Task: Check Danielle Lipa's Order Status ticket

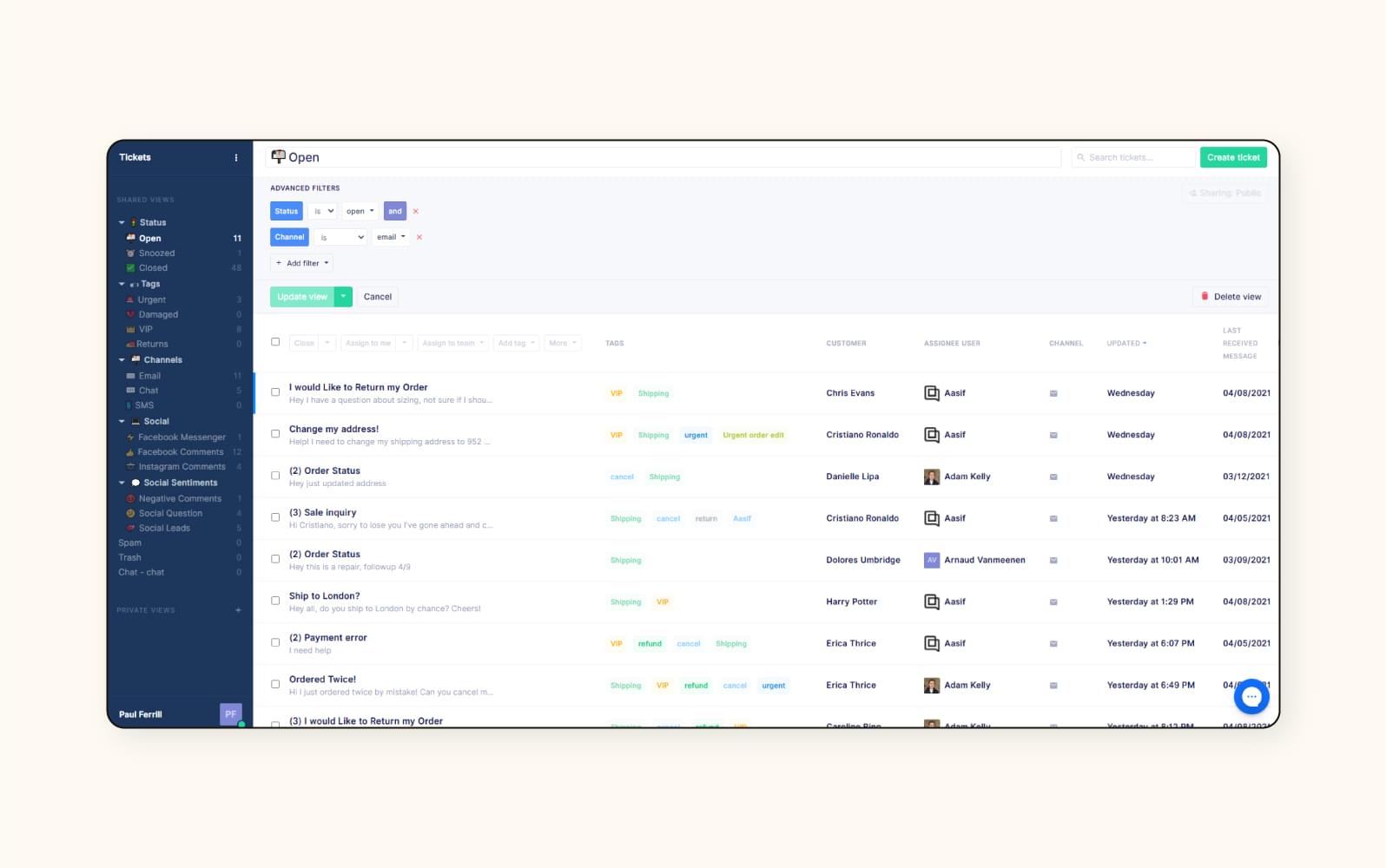Action: (x=275, y=476)
